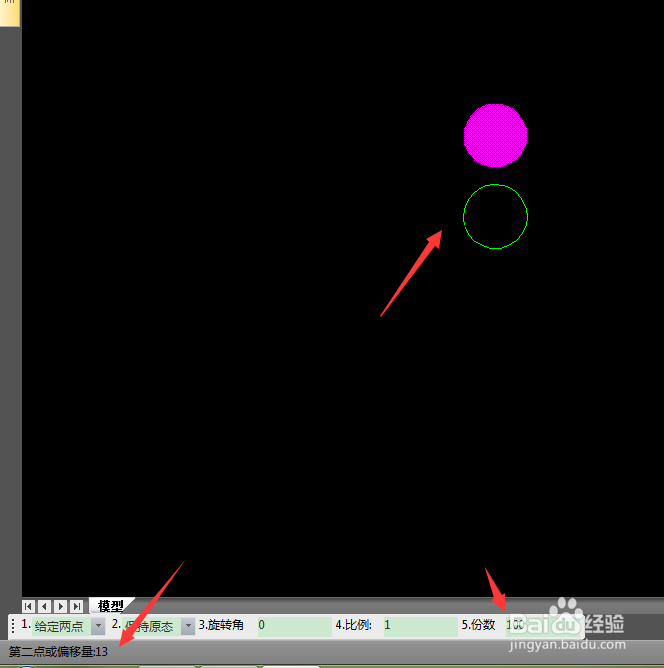The height and width of the screenshot is (668, 664).
Task: Go to the previous sheet tab
Action: pyautogui.click(x=44, y=606)
